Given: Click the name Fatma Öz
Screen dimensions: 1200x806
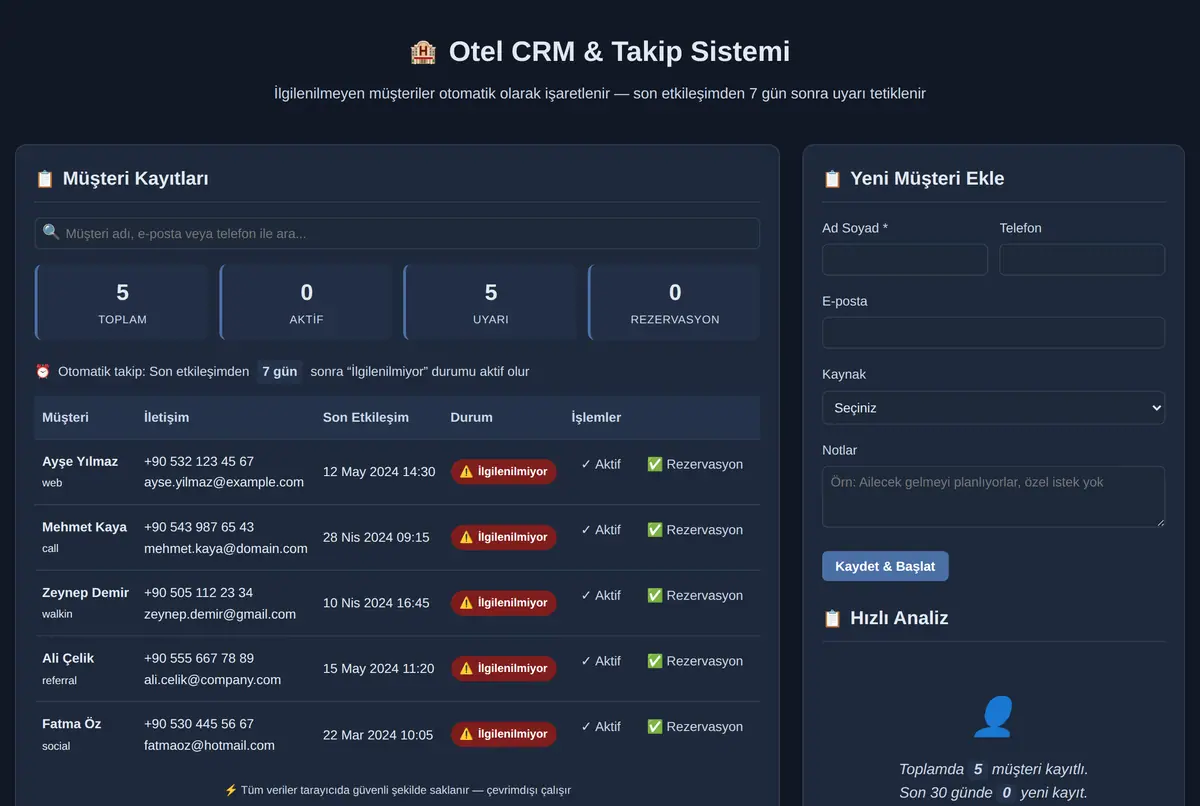Looking at the screenshot, I should pos(72,724).
